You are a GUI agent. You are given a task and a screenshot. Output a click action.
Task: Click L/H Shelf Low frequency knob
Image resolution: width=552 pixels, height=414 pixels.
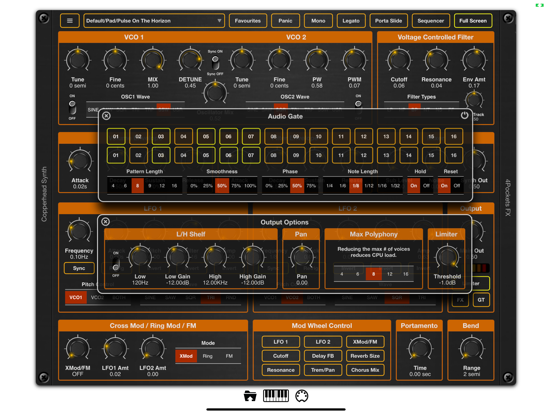click(x=140, y=257)
